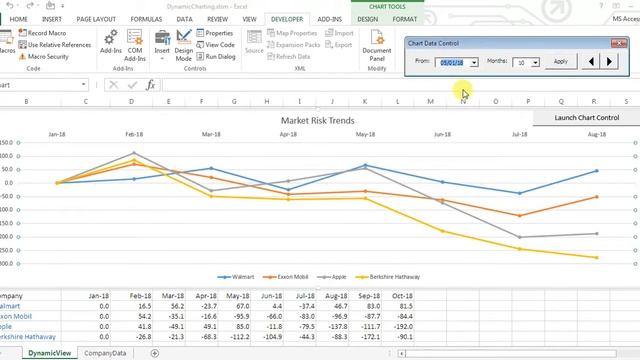The height and width of the screenshot is (360, 640).
Task: Click Run Dialog
Action: click(216, 56)
